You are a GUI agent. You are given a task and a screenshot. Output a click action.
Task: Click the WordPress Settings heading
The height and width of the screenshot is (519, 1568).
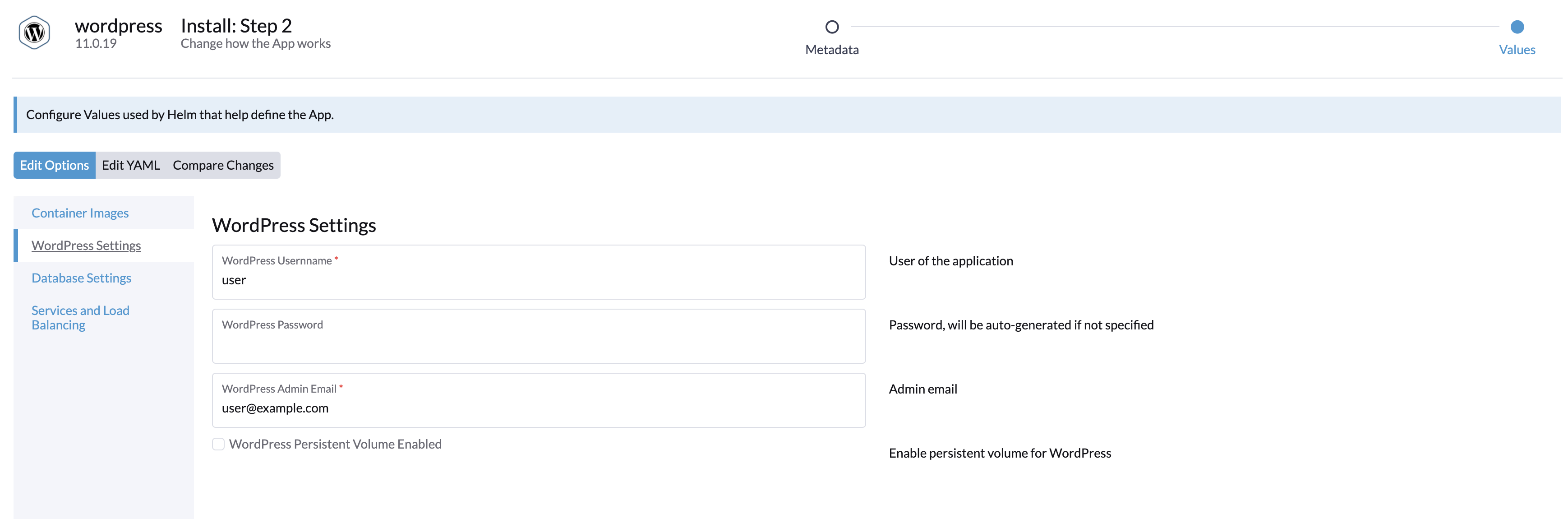[293, 225]
